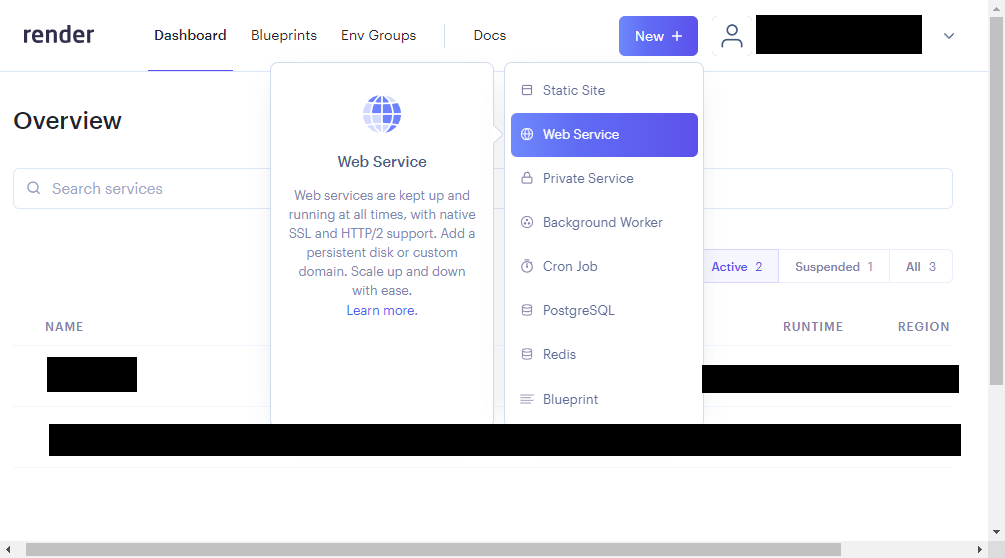Click the globe illustration in Web Service card
The width and height of the screenshot is (1005, 558).
click(x=382, y=113)
